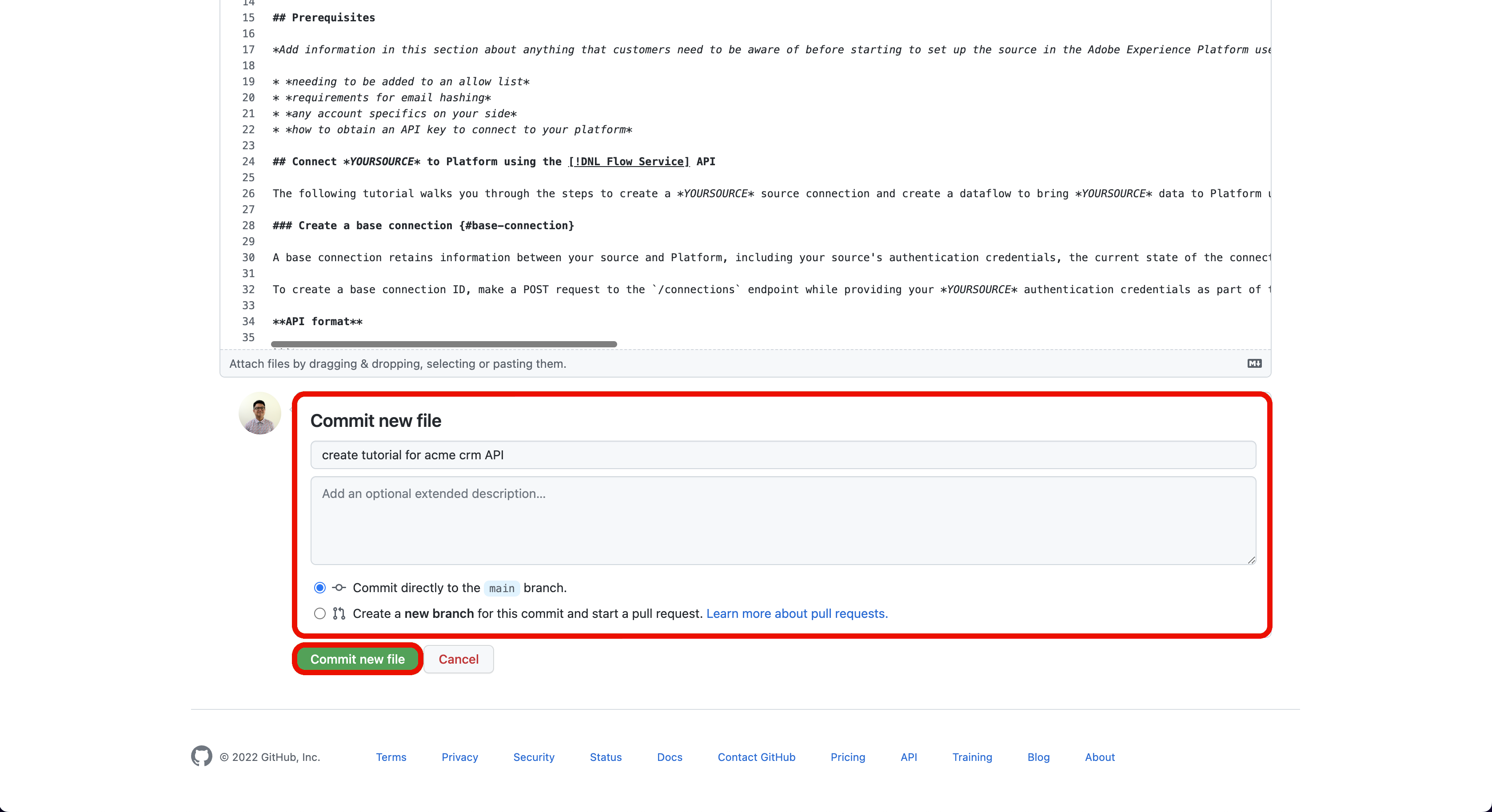This screenshot has width=1492, height=812.
Task: Click the editor horizontal scrollbar
Action: coord(444,344)
